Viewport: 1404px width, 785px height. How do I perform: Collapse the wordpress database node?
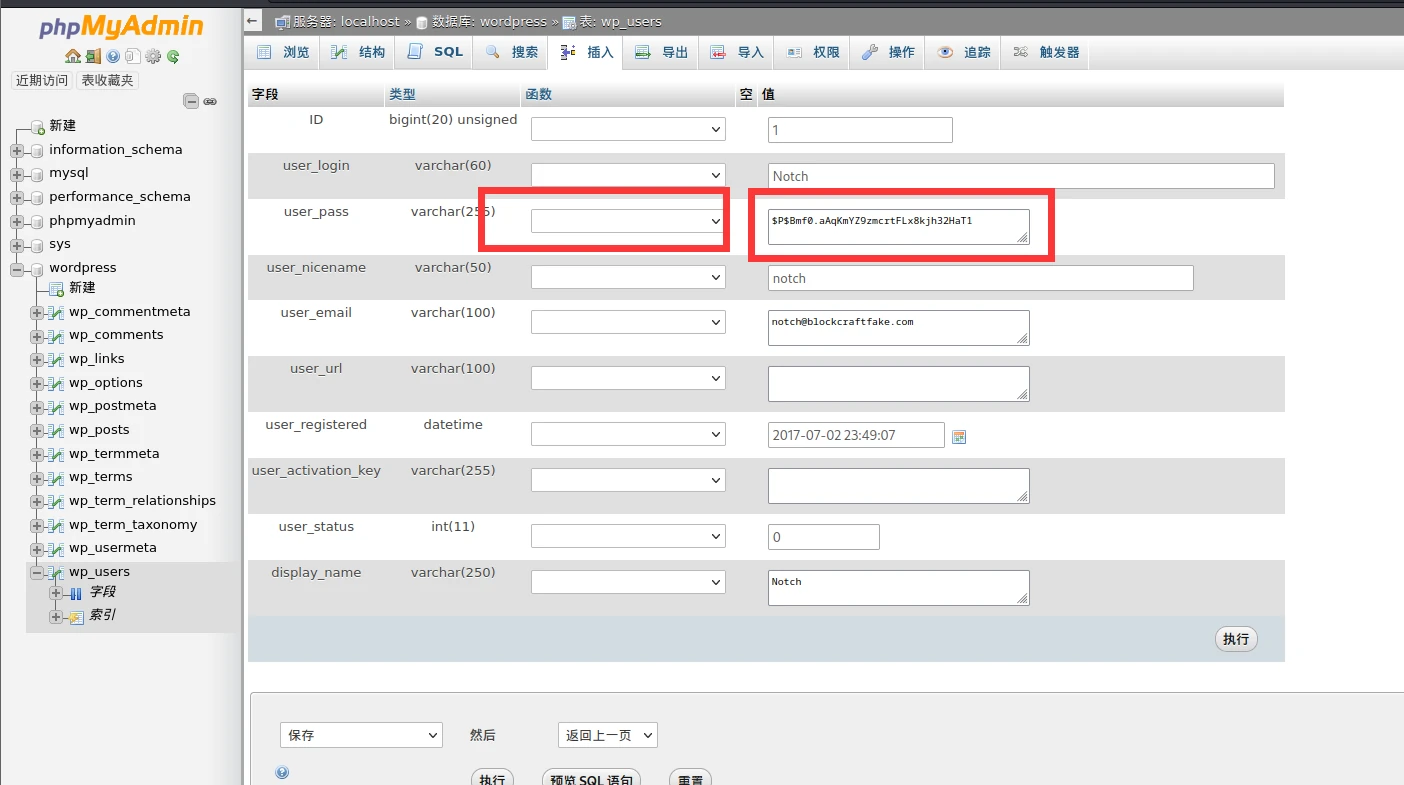pyautogui.click(x=17, y=269)
